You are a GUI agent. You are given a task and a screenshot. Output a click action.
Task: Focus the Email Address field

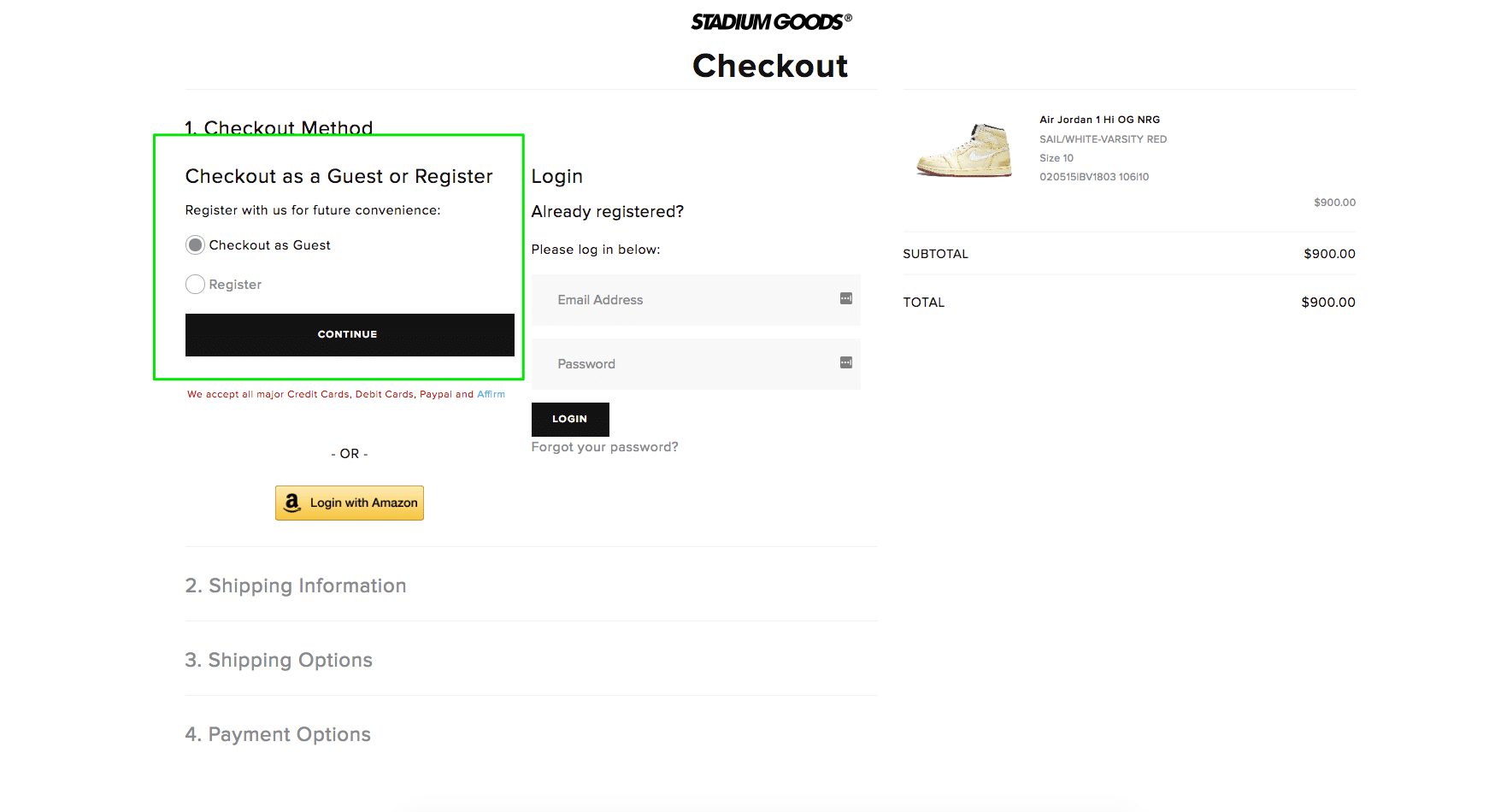pyautogui.click(x=696, y=300)
